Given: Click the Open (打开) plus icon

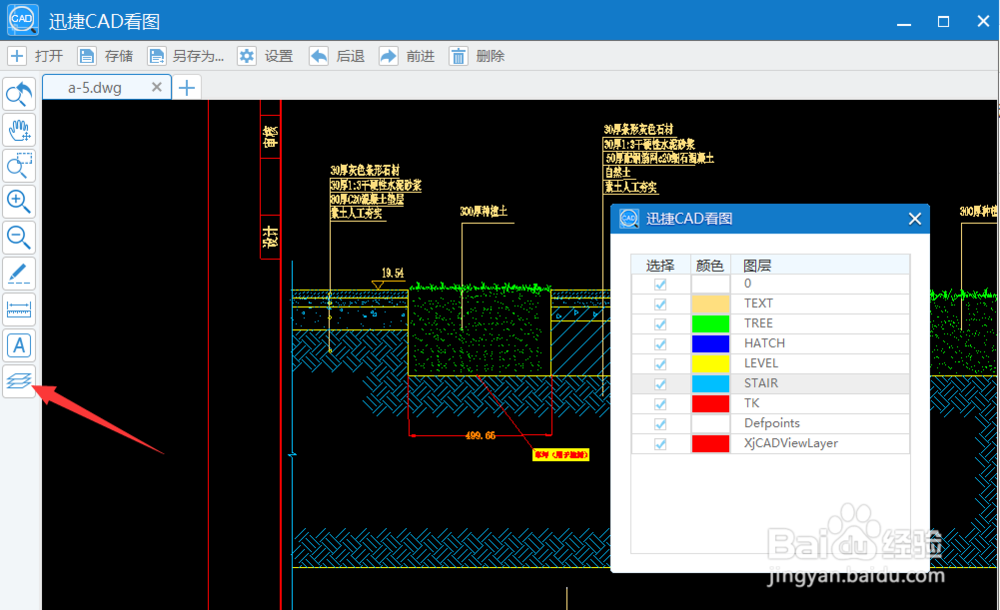Looking at the screenshot, I should coord(17,56).
